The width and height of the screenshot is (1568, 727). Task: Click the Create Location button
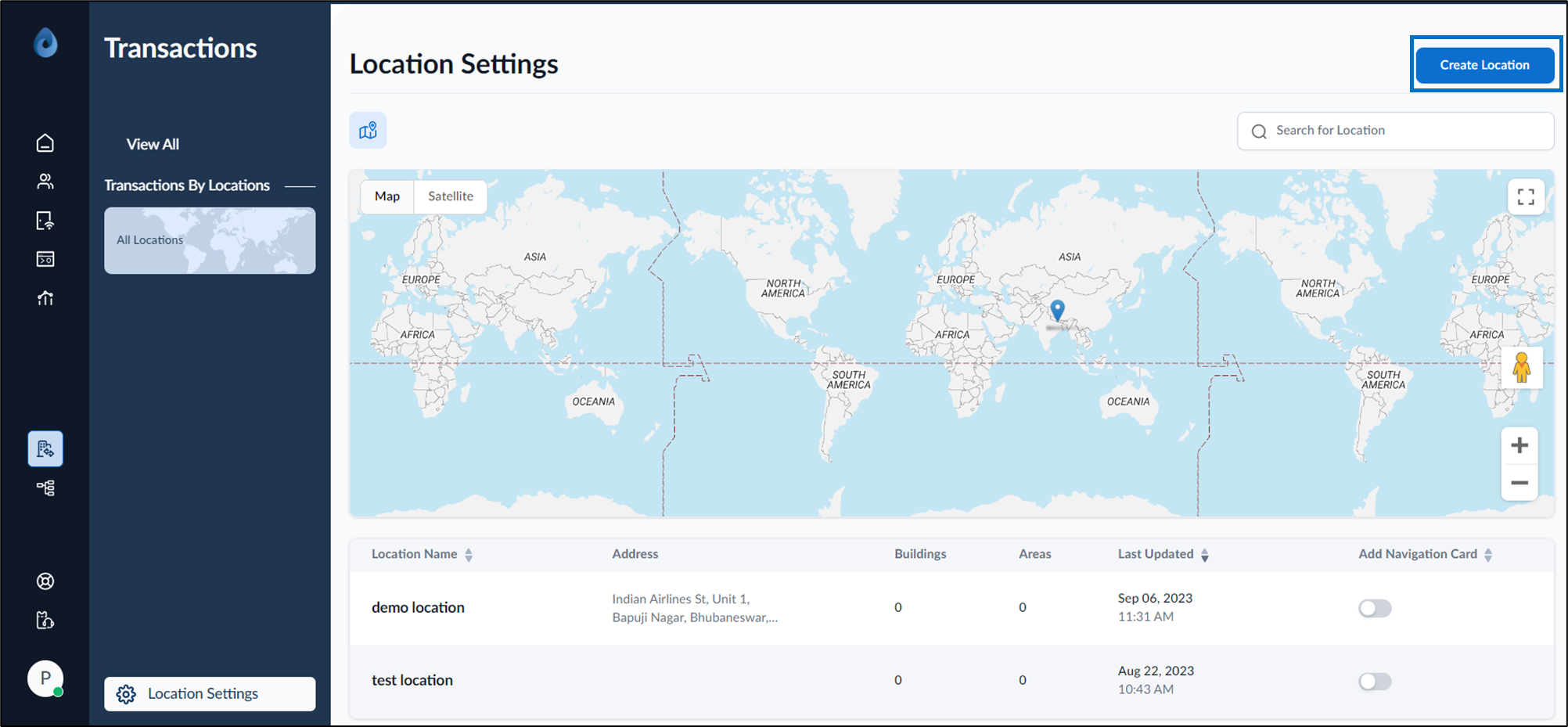click(1484, 65)
